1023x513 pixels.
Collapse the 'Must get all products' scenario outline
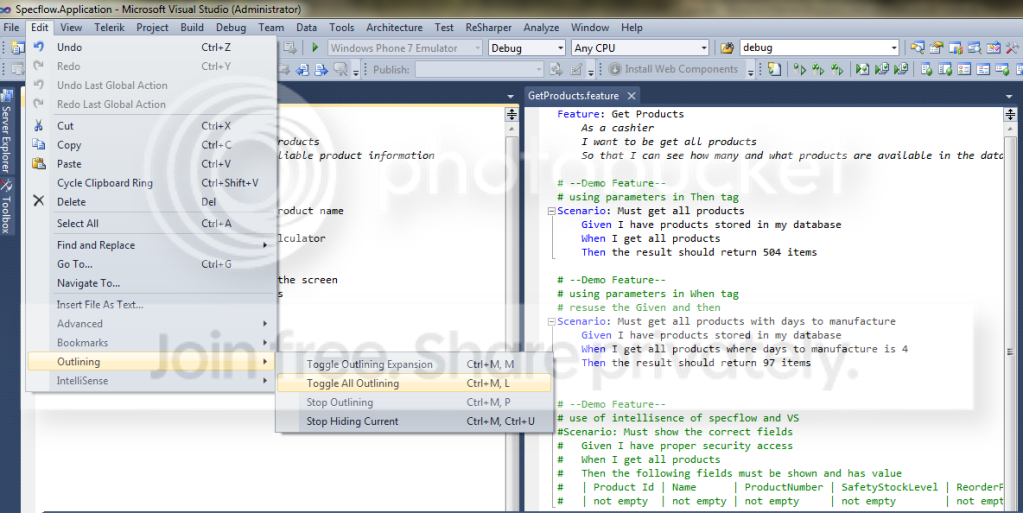coord(551,211)
